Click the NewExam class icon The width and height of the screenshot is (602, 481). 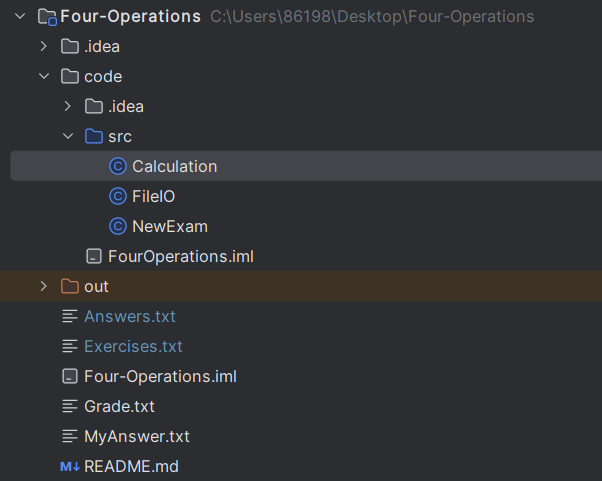click(118, 226)
